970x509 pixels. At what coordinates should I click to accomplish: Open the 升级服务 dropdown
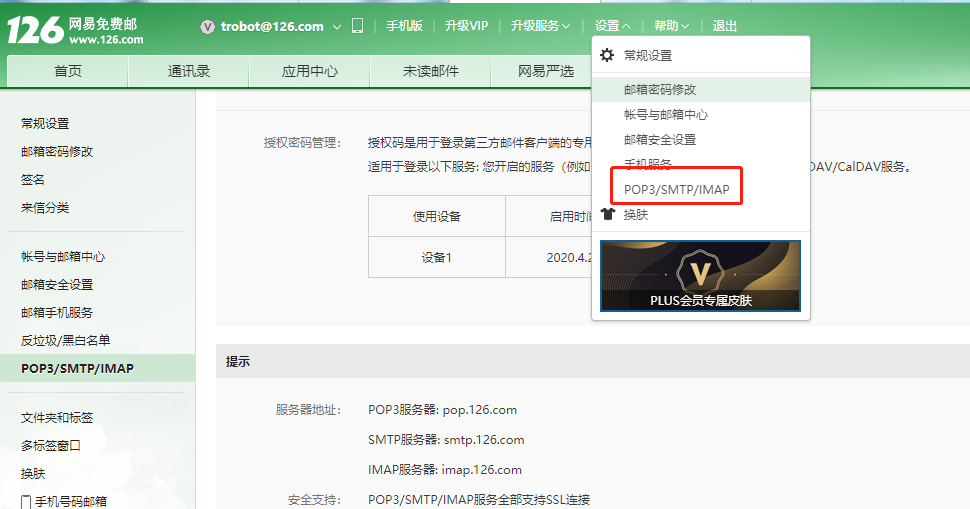click(540, 26)
